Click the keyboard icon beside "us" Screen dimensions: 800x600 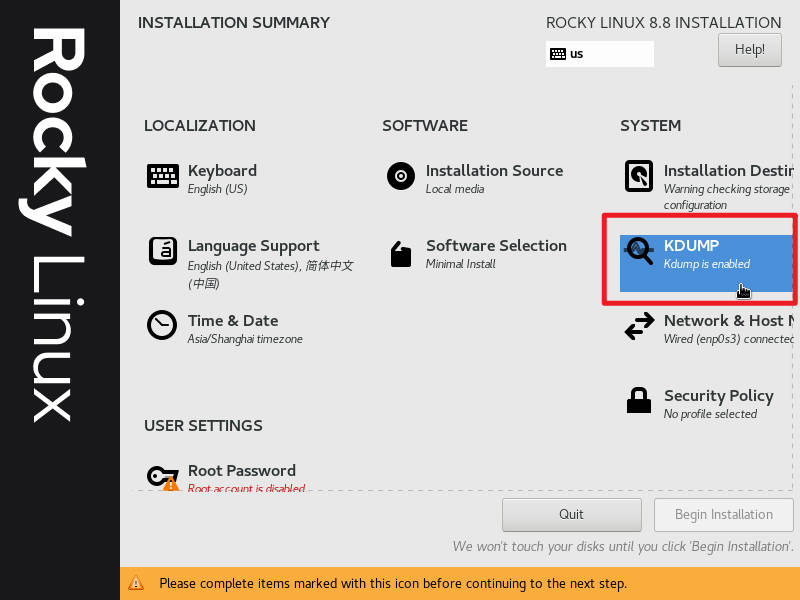[558, 54]
